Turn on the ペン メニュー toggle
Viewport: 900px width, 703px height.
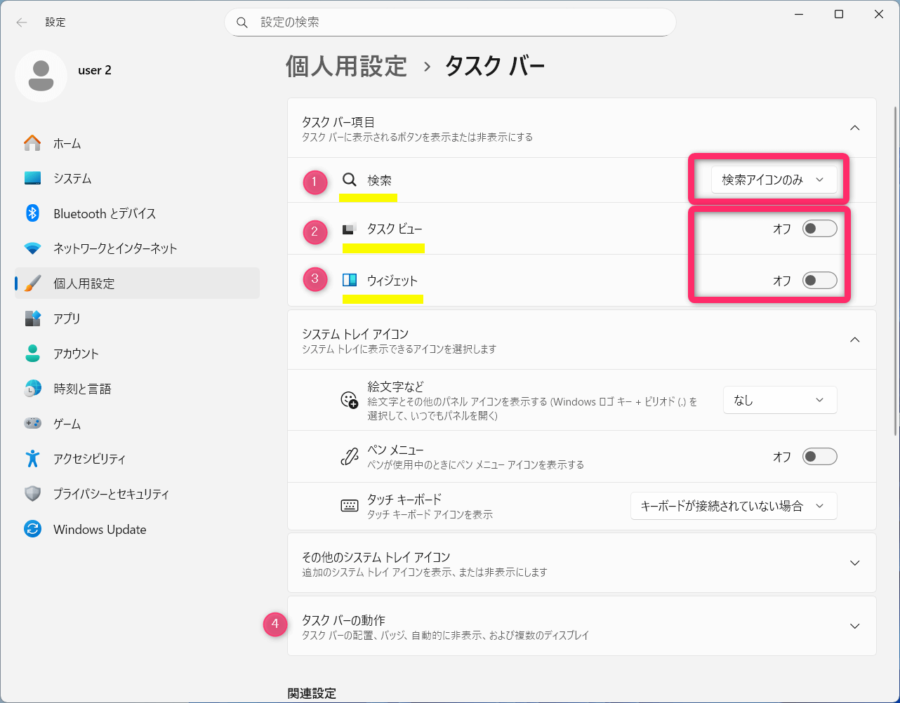pos(819,456)
